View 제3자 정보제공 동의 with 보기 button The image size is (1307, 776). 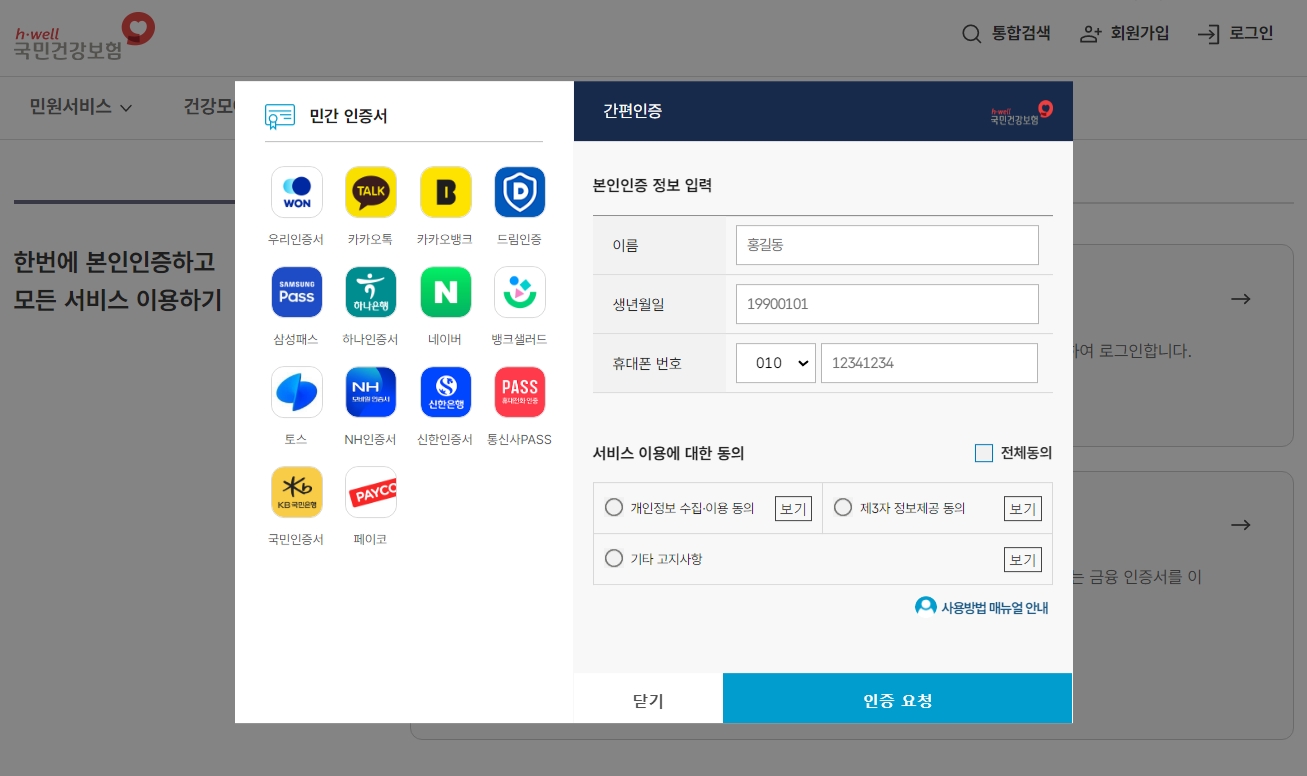coord(1022,509)
